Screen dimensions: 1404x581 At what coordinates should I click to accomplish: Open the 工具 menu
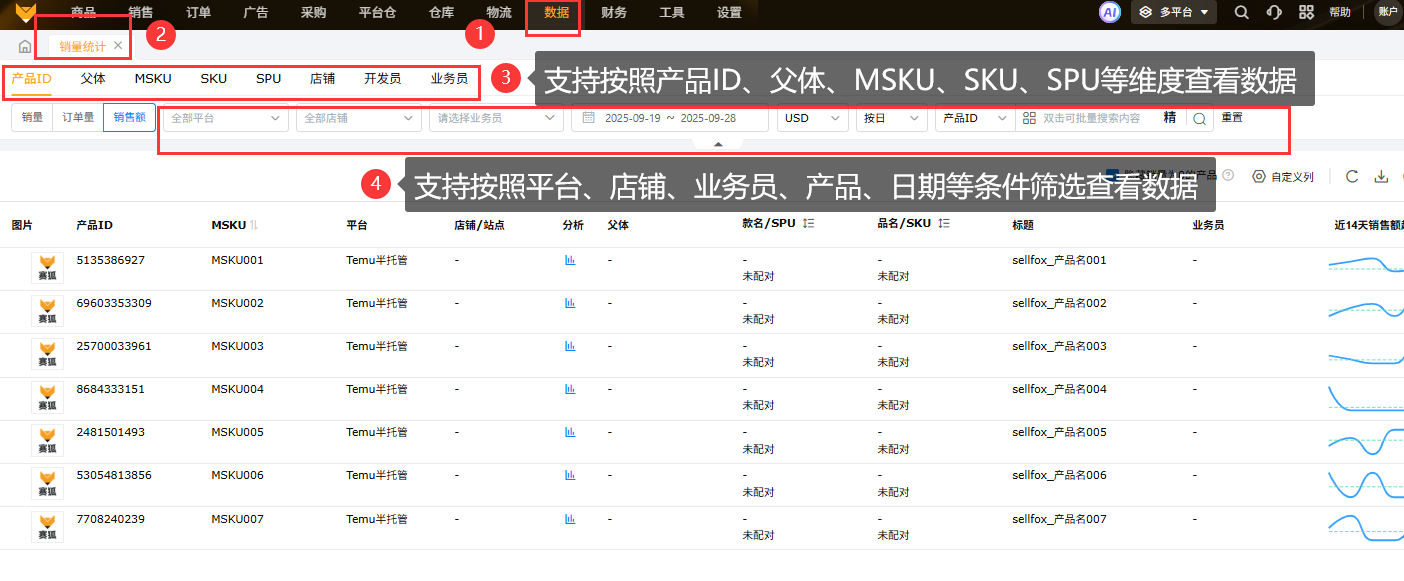pyautogui.click(x=672, y=13)
